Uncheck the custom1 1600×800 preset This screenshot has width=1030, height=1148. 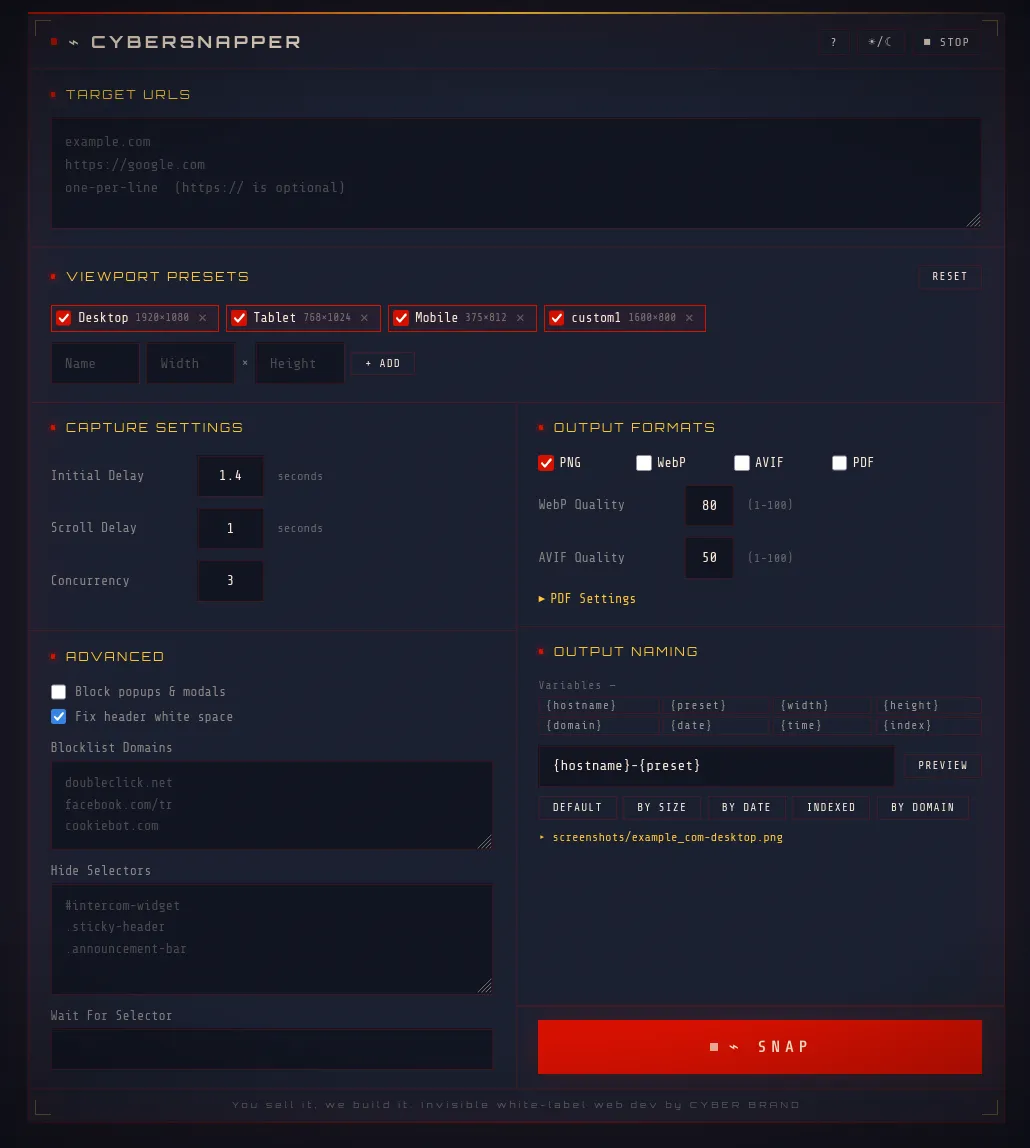point(556,318)
